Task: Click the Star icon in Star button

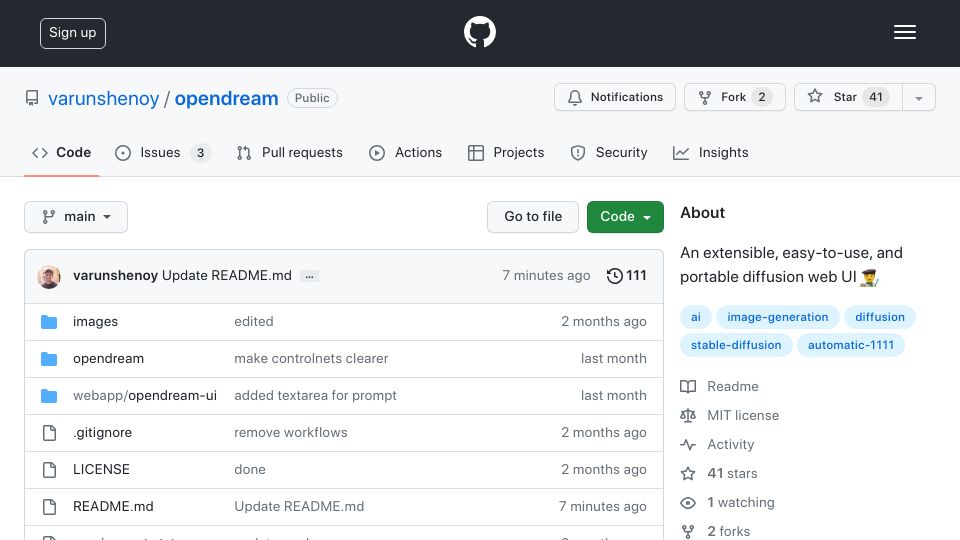Action: point(814,96)
